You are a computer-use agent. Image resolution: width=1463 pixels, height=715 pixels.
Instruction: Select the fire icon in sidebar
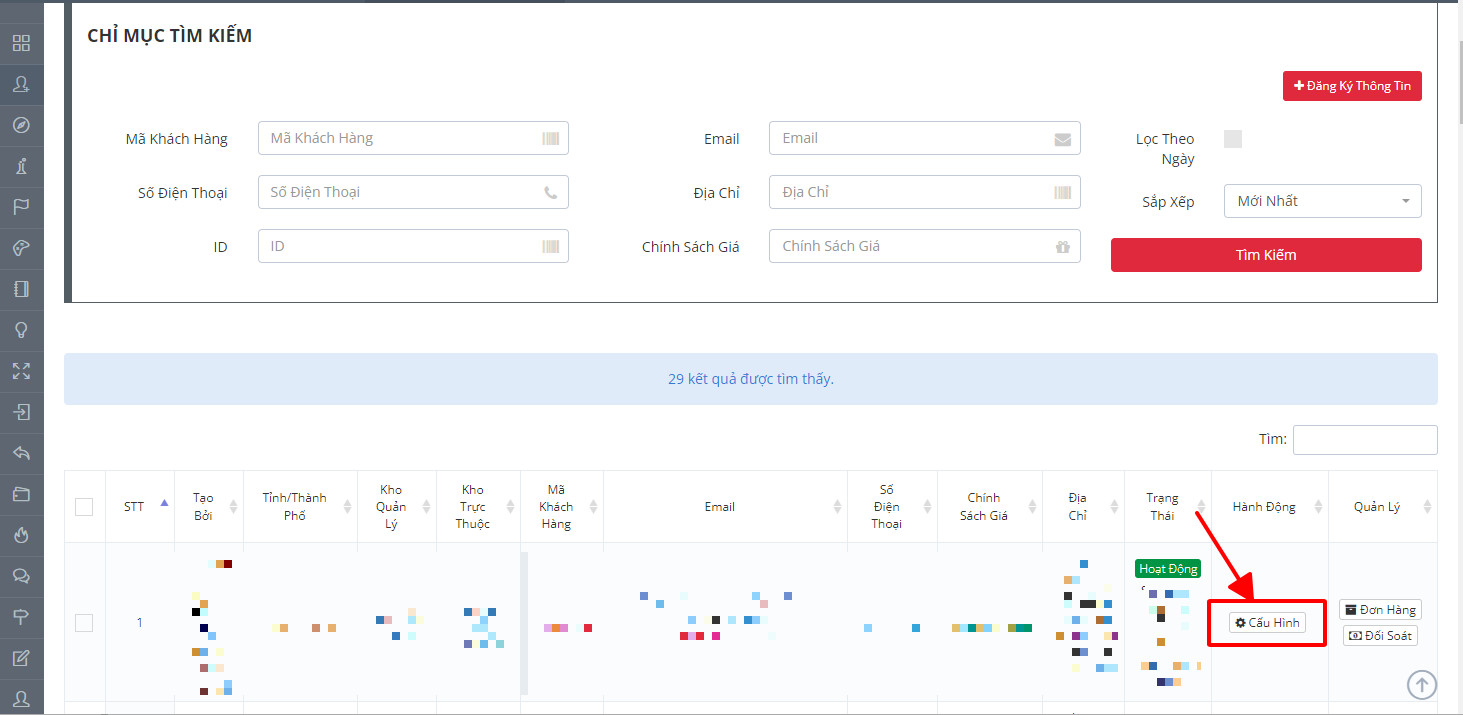click(x=21, y=535)
